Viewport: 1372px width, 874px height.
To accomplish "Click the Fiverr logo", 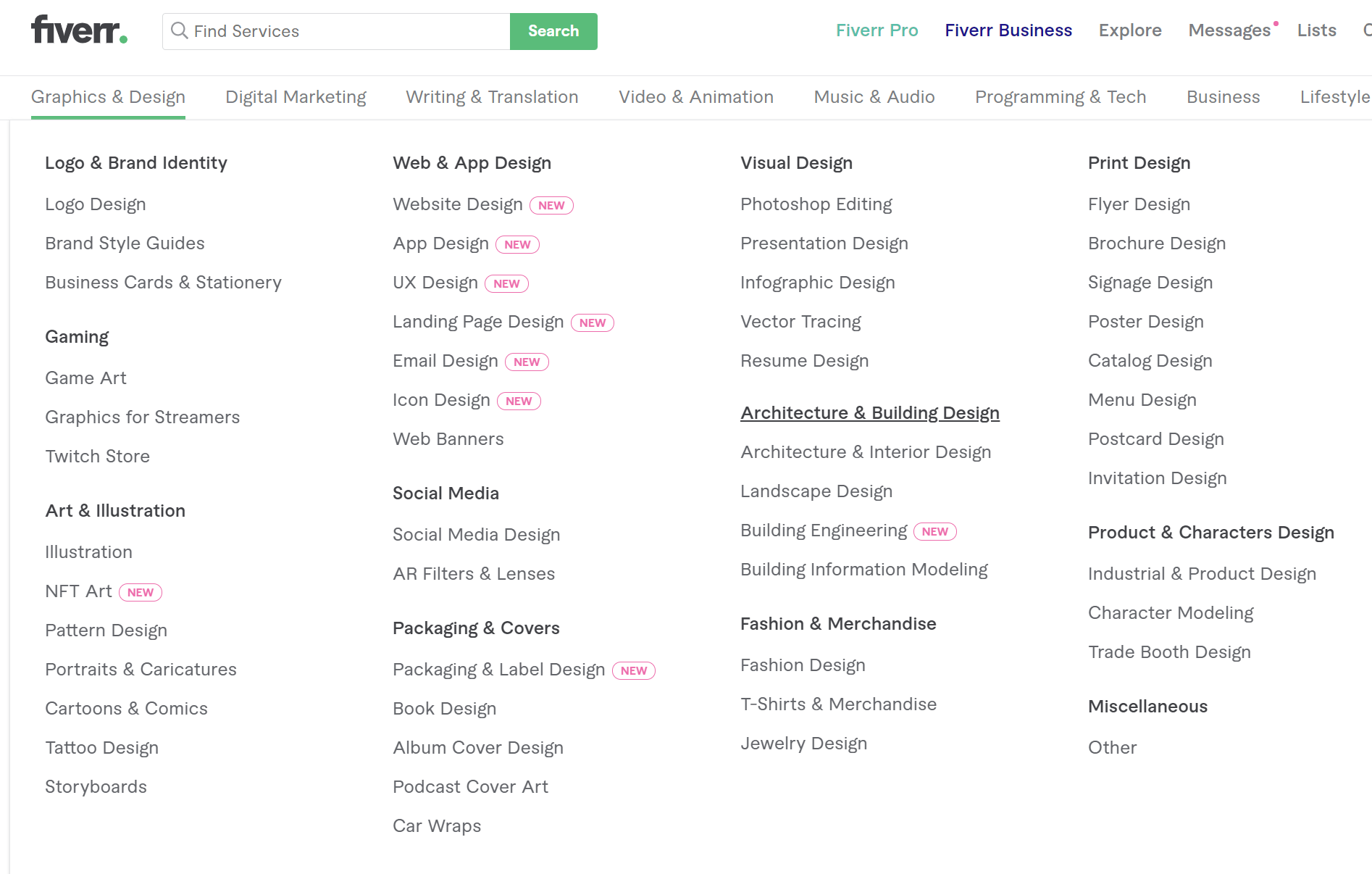I will click(79, 30).
